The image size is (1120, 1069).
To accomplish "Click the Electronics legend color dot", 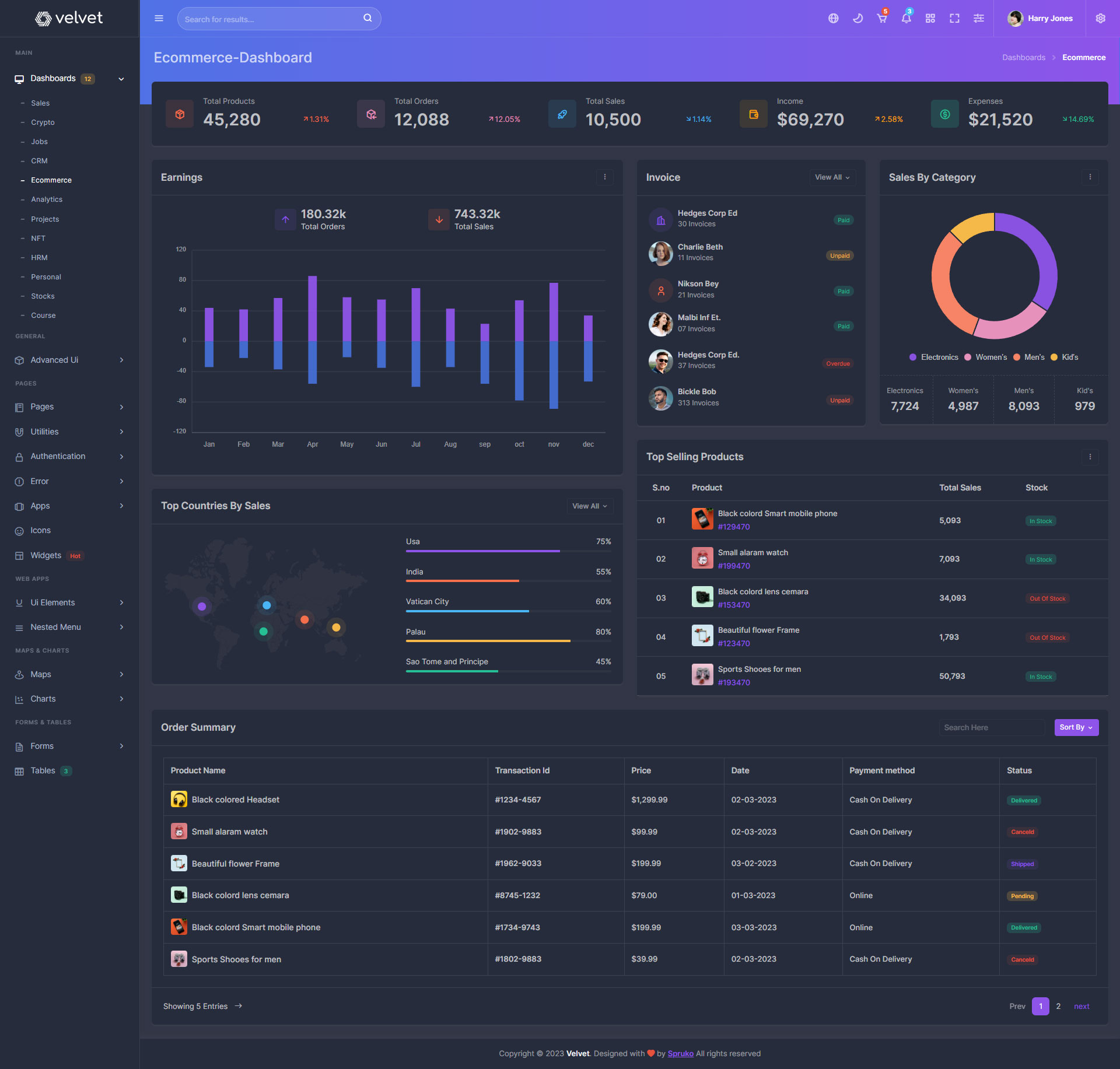I will [x=913, y=357].
